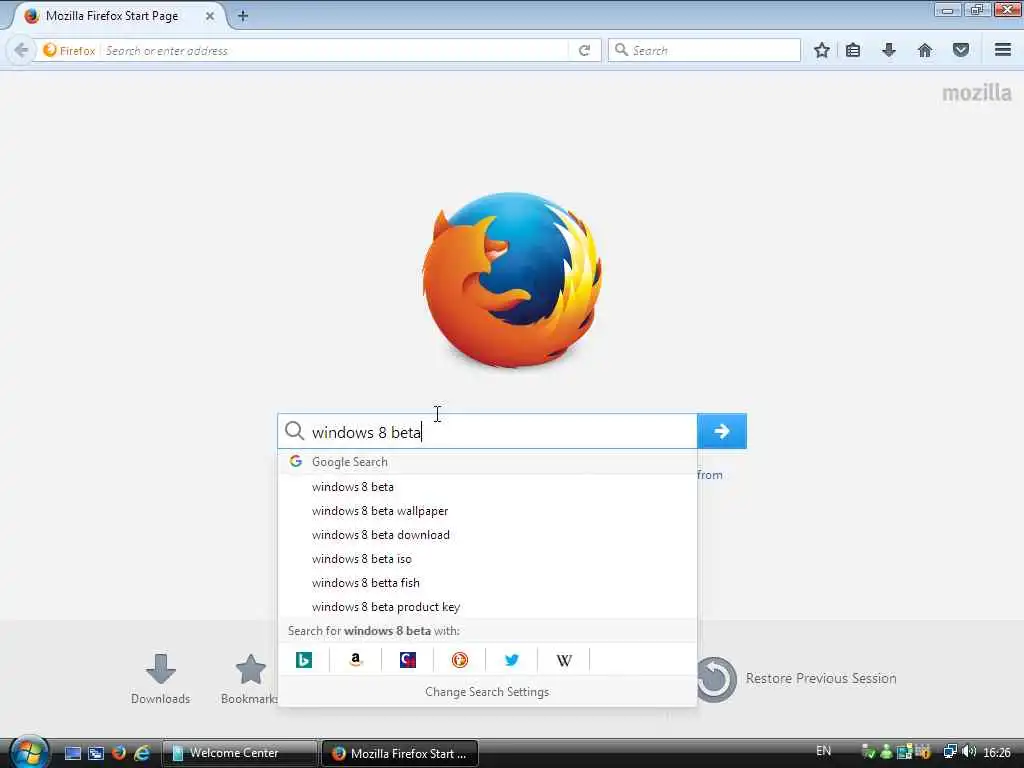
Task: Open the Firefox hamburger menu
Action: 1003,50
